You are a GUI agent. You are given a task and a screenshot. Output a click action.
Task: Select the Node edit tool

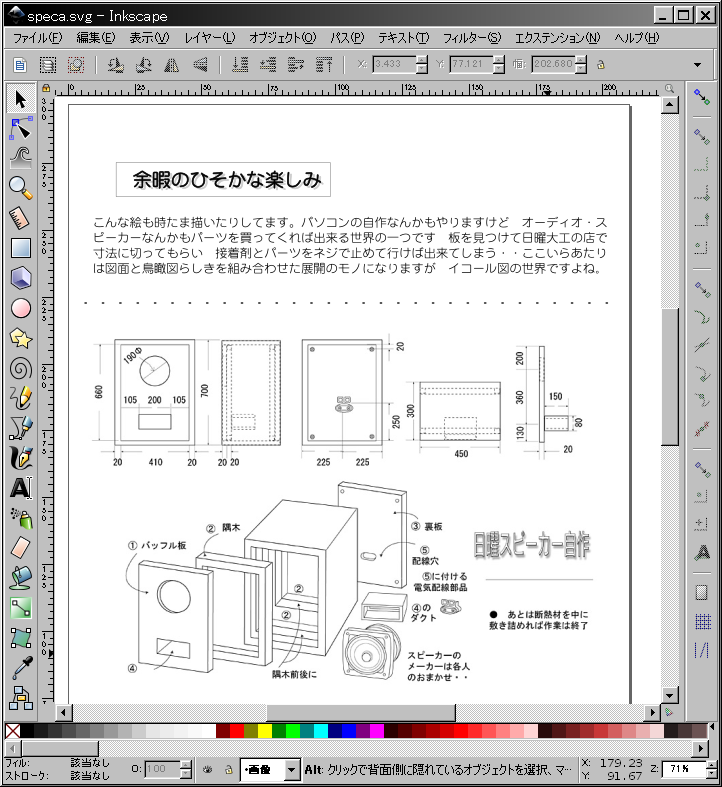coord(21,129)
